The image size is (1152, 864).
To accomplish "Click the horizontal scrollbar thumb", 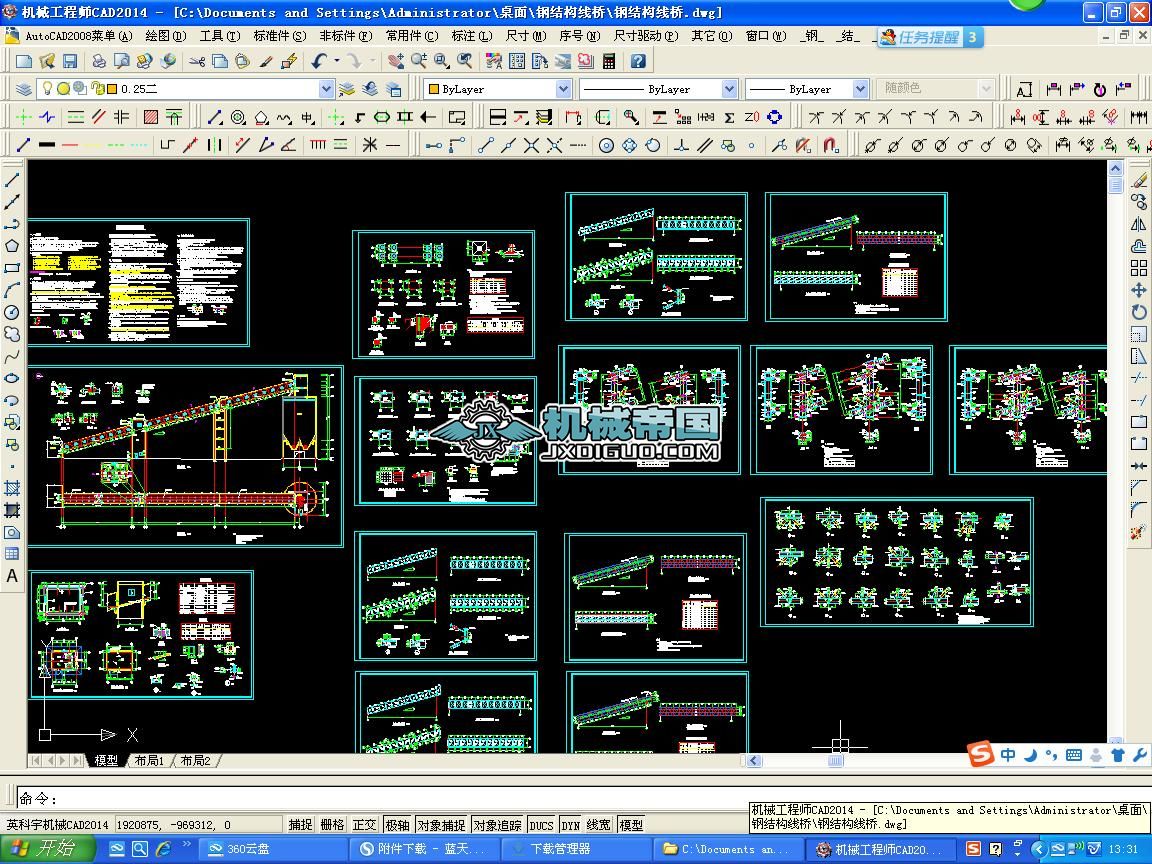I will pyautogui.click(x=835, y=760).
